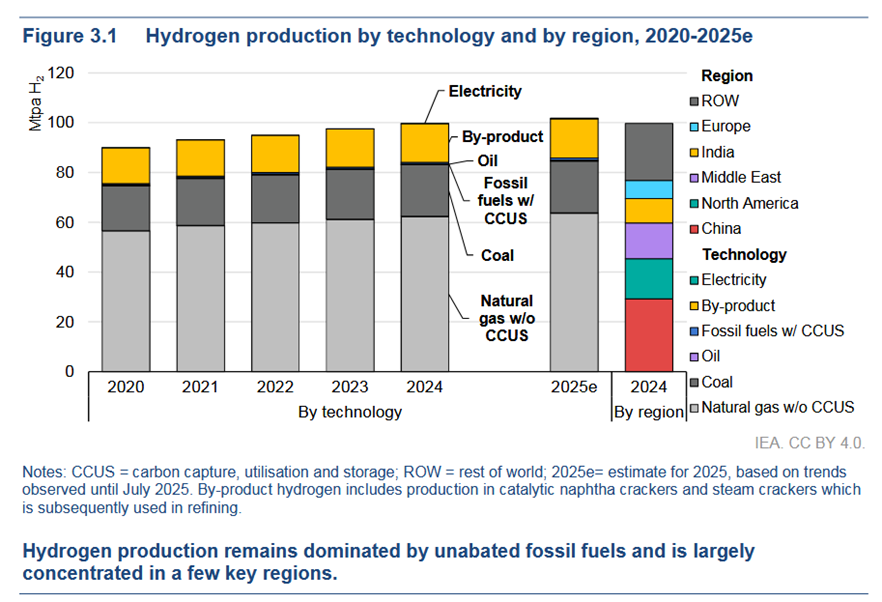This screenshot has height=602, width=882.
Task: Click the India legend swatch under Region
Action: point(692,152)
